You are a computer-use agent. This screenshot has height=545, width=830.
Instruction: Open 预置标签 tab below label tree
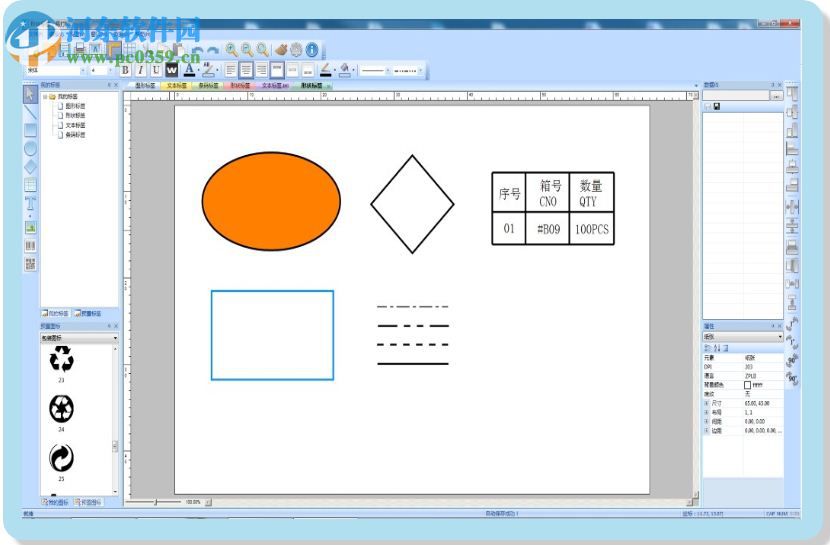(88, 313)
